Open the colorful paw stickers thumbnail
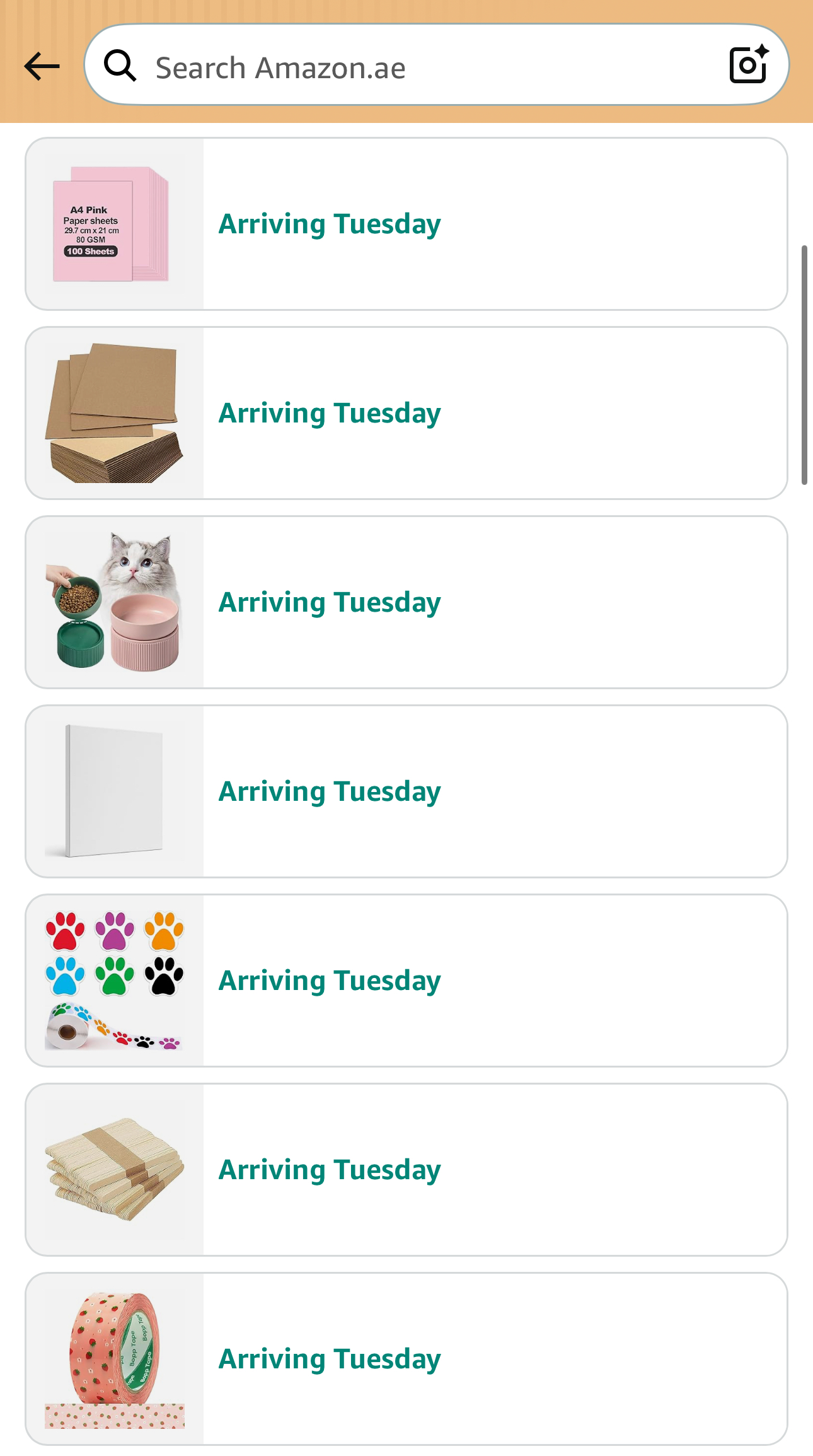Image resolution: width=813 pixels, height=1456 pixels. point(114,981)
